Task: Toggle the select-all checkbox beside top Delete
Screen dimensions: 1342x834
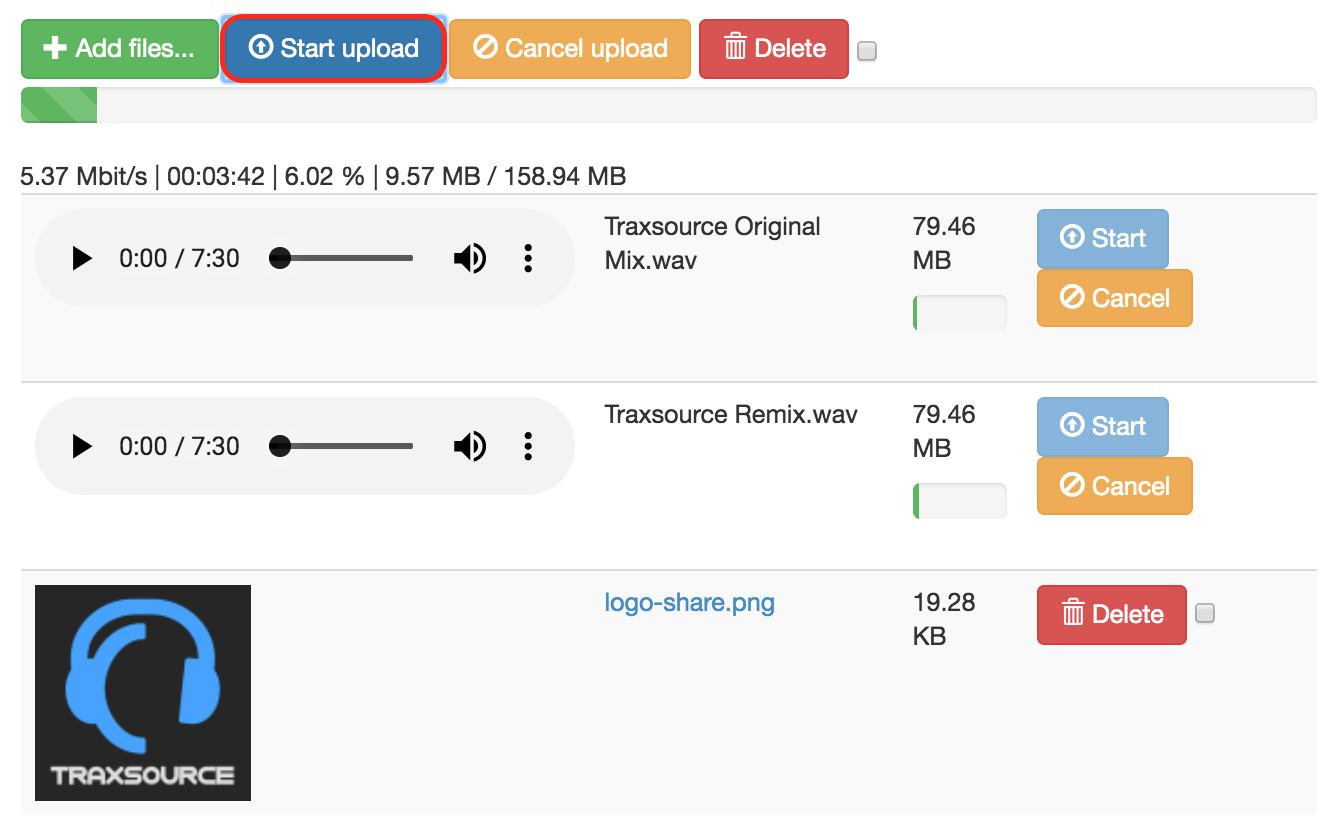Action: coord(867,51)
